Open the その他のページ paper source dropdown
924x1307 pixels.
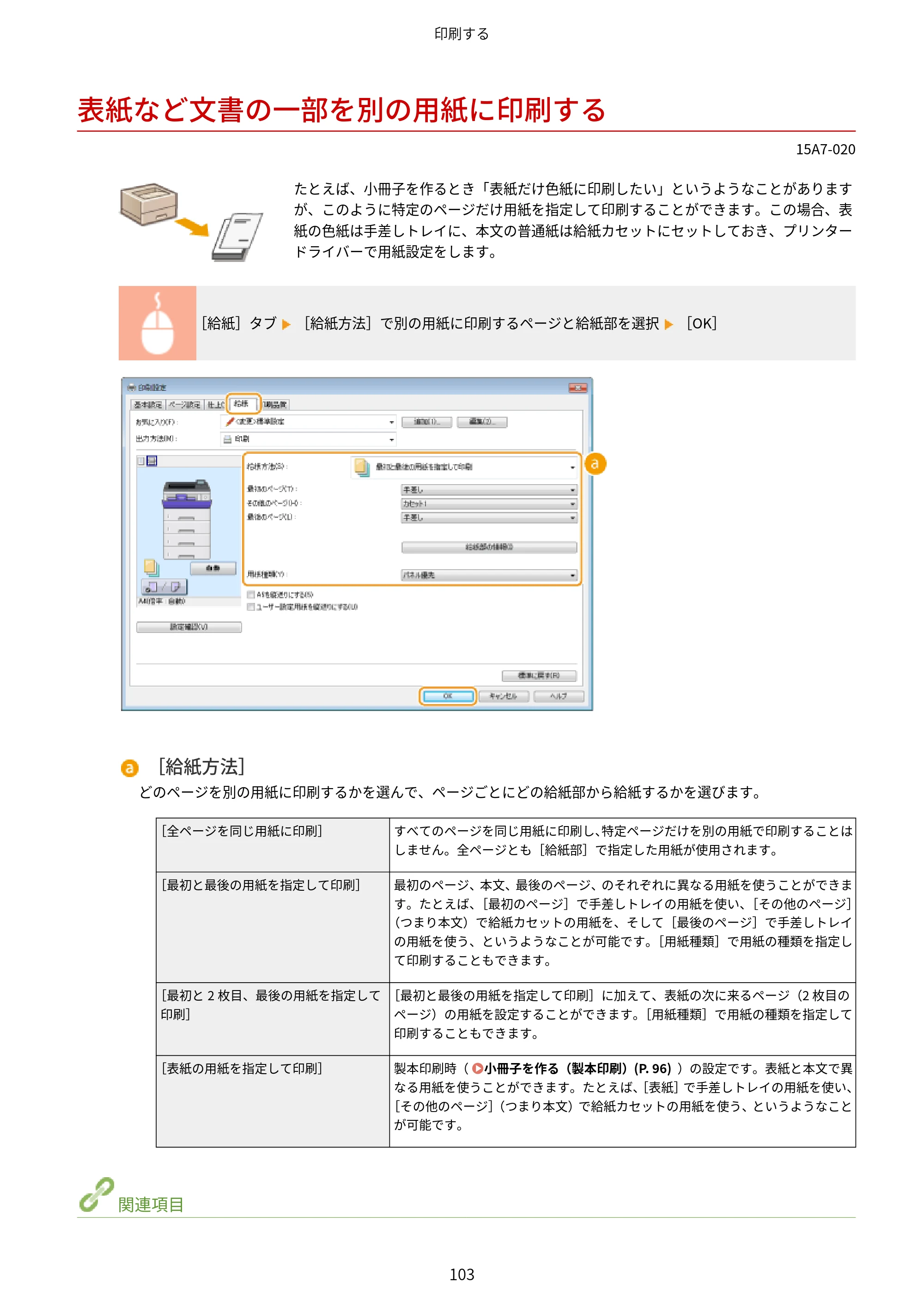[489, 504]
